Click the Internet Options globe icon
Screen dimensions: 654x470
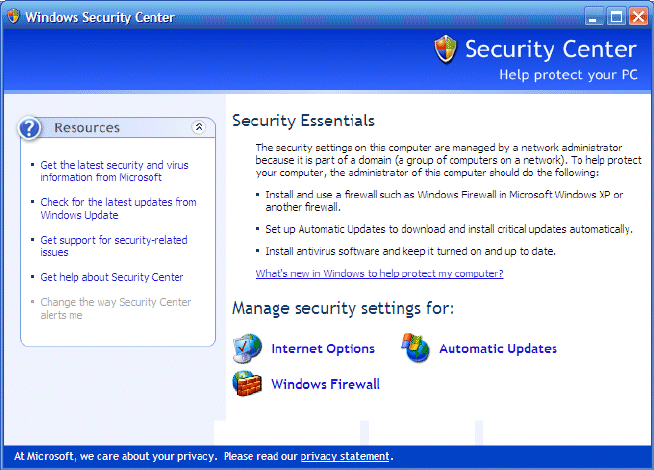246,348
